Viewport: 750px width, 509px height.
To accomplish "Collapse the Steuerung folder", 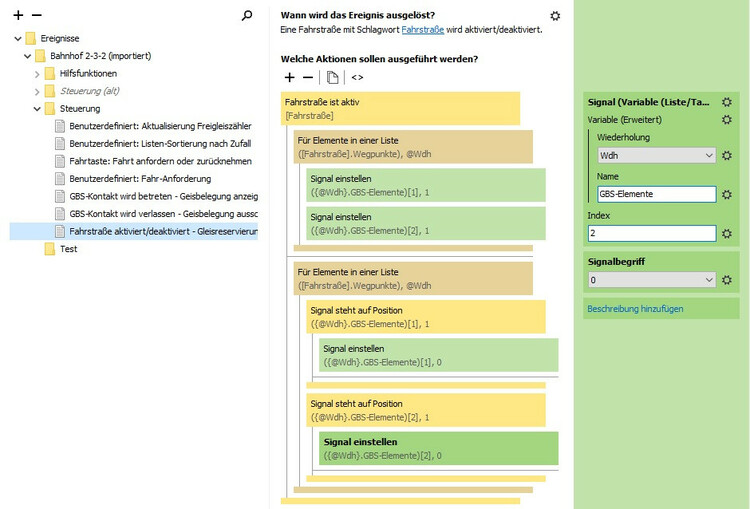I will [x=37, y=108].
